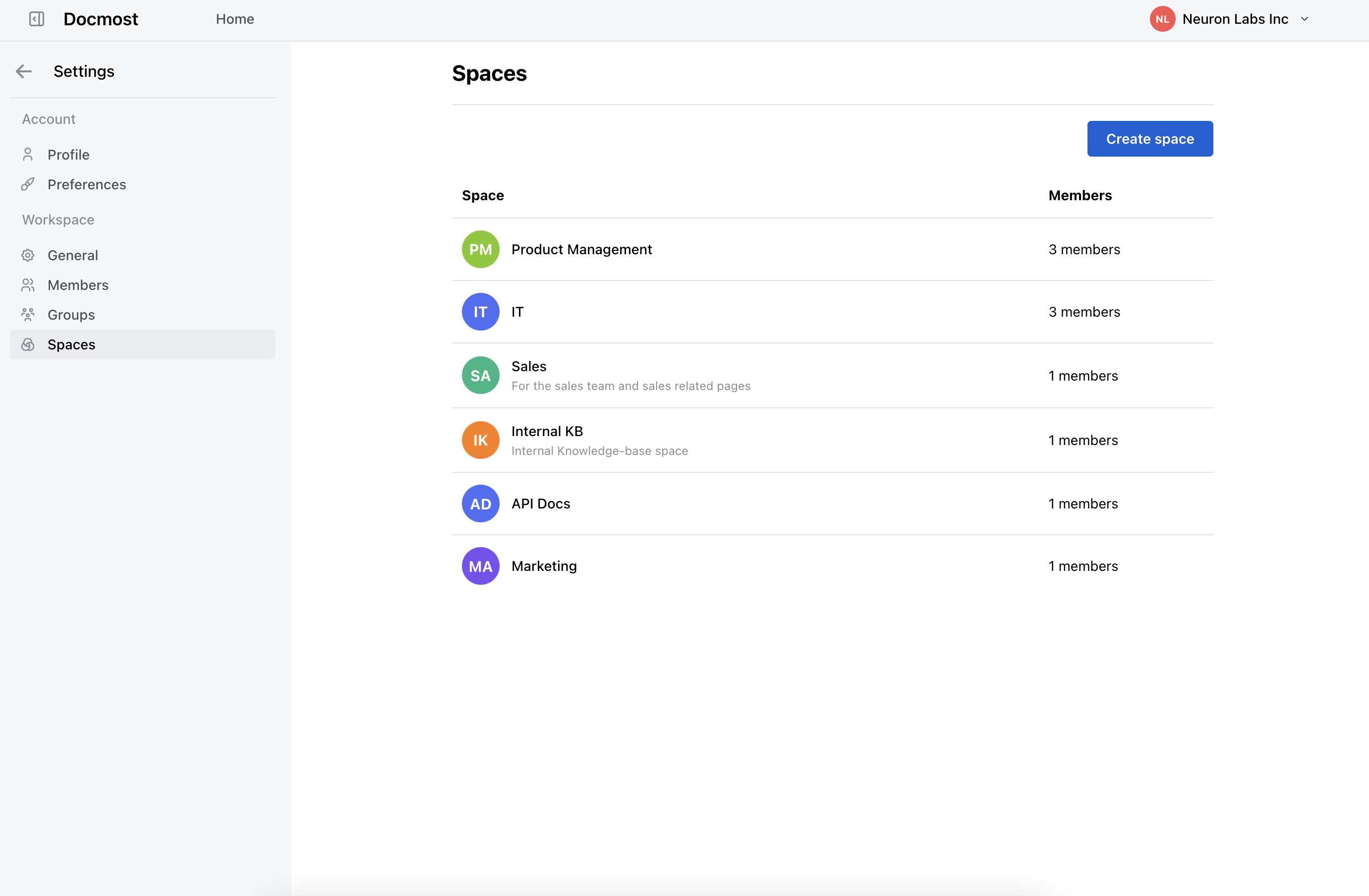Open the Marketing space
This screenshot has height=896, width=1369.
pyautogui.click(x=832, y=566)
